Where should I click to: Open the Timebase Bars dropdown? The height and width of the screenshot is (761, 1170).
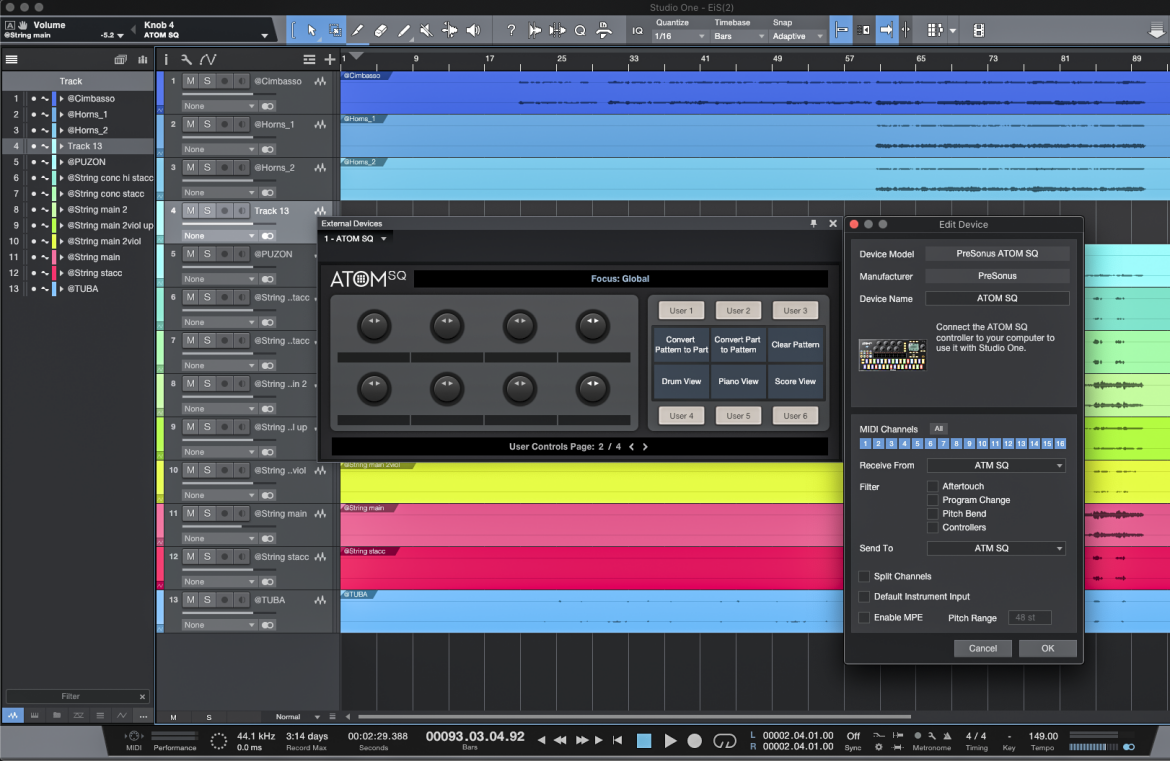point(739,37)
